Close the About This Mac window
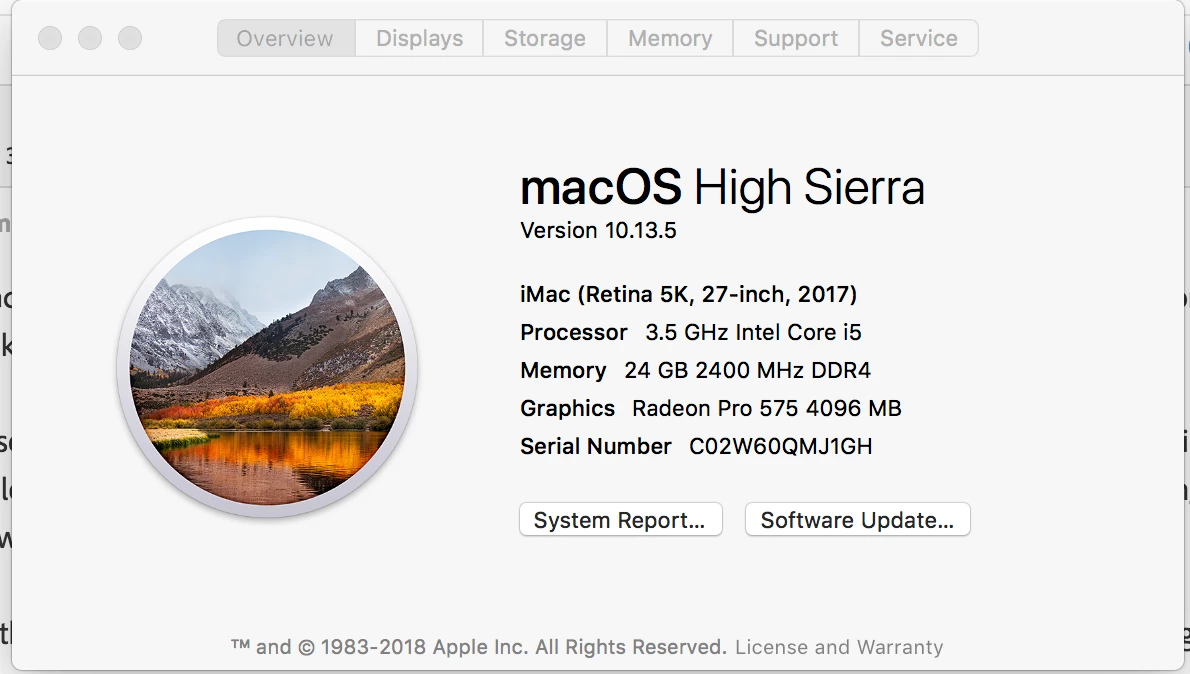1190x674 pixels. 50,39
